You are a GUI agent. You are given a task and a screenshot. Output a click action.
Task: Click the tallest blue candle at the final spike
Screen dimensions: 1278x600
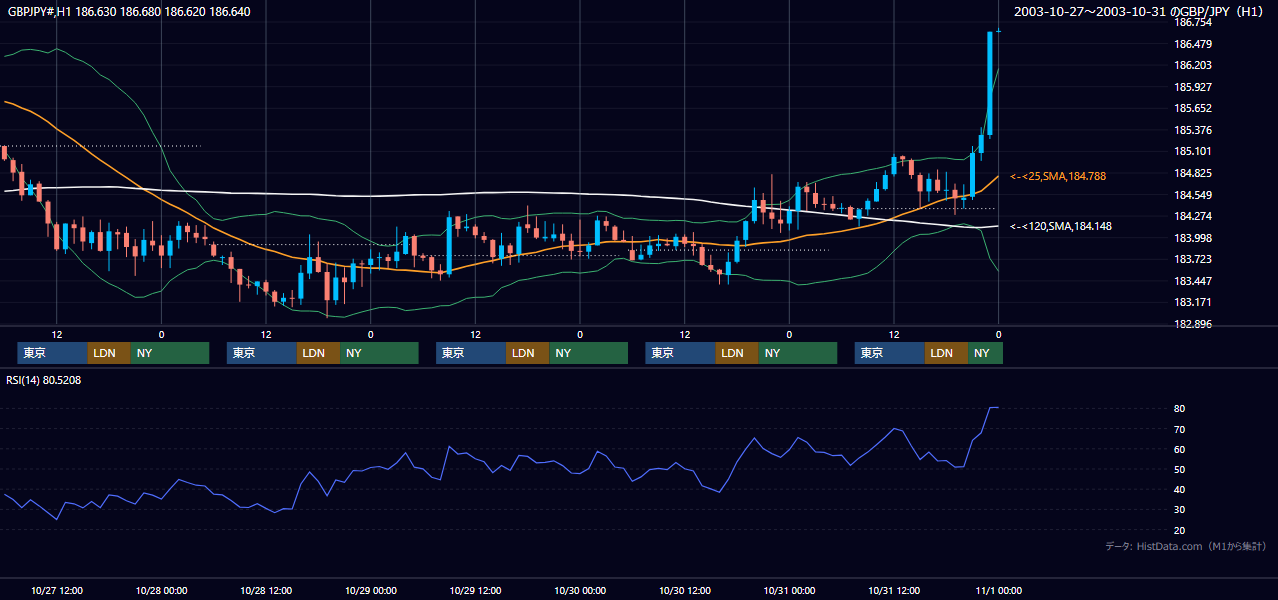coord(989,83)
